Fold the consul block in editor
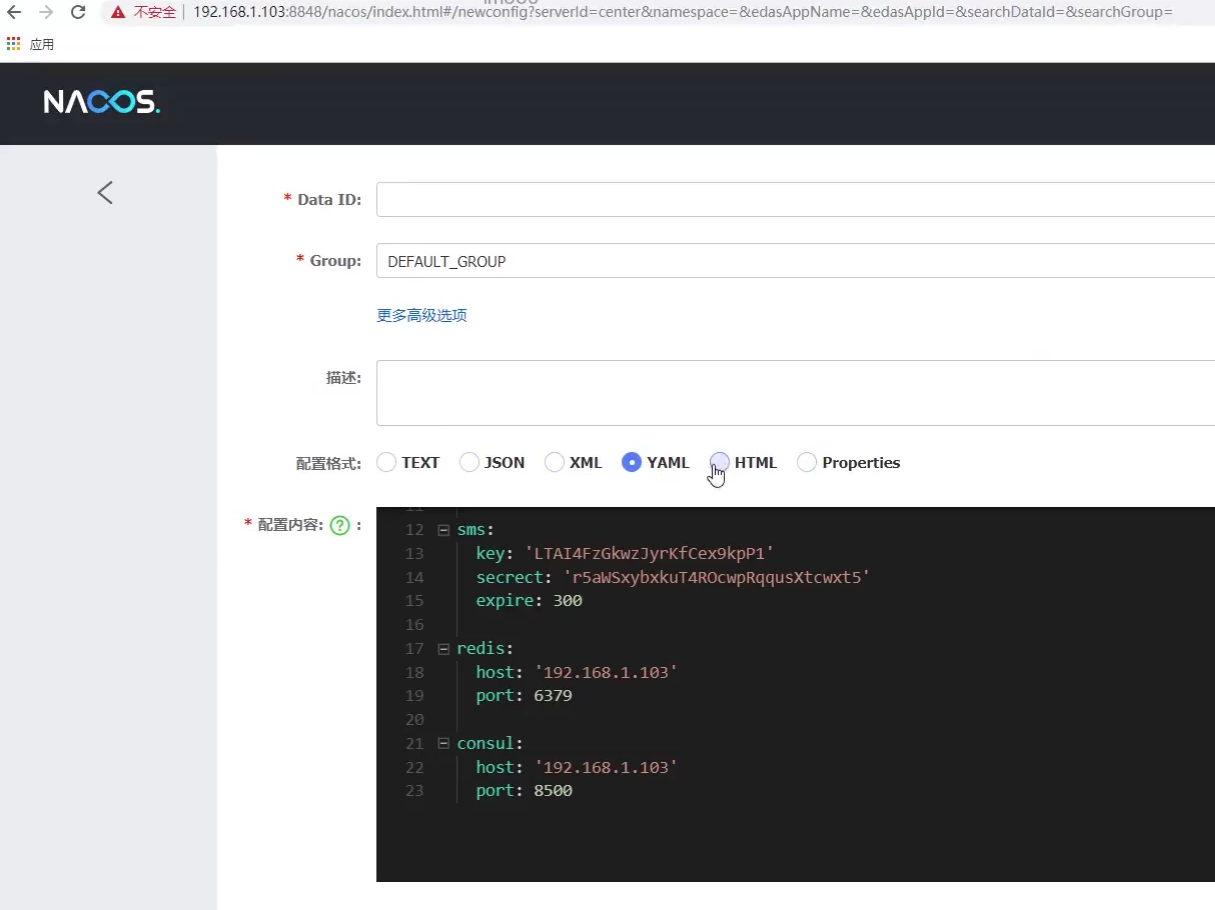The image size is (1215, 910). coord(443,744)
